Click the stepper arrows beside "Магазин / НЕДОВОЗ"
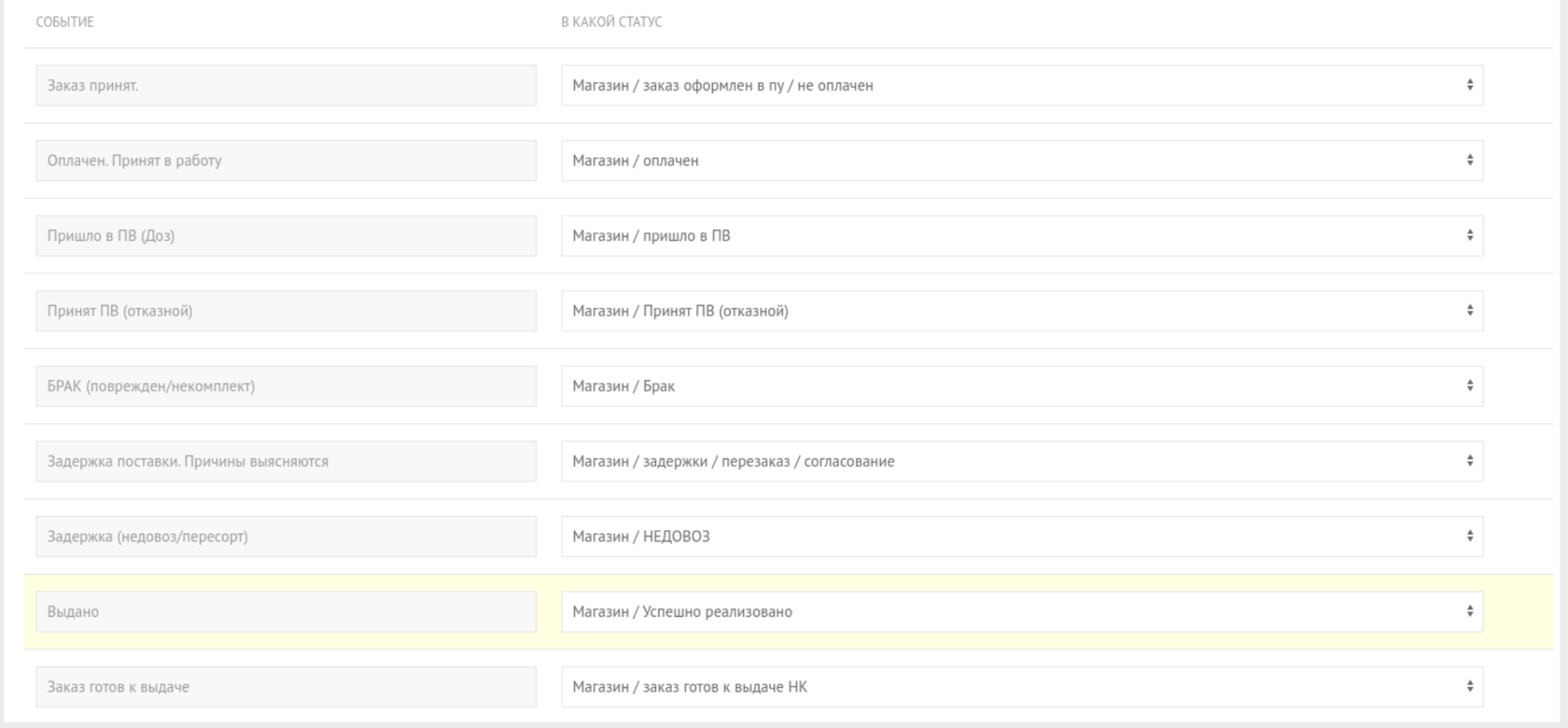The width and height of the screenshot is (1568, 728). coord(1471,536)
